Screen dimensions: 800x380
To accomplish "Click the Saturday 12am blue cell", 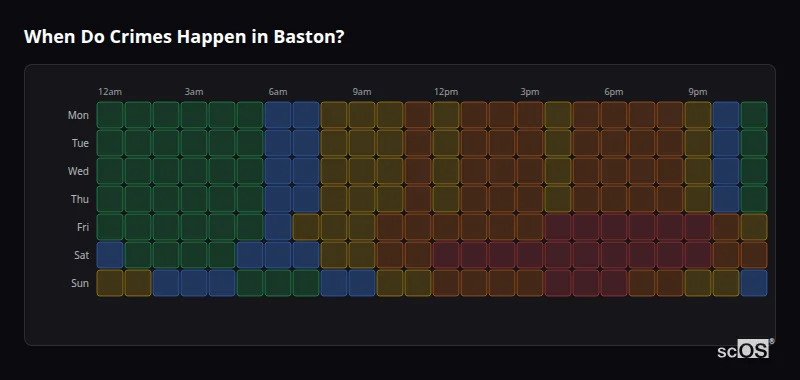I will click(x=110, y=255).
